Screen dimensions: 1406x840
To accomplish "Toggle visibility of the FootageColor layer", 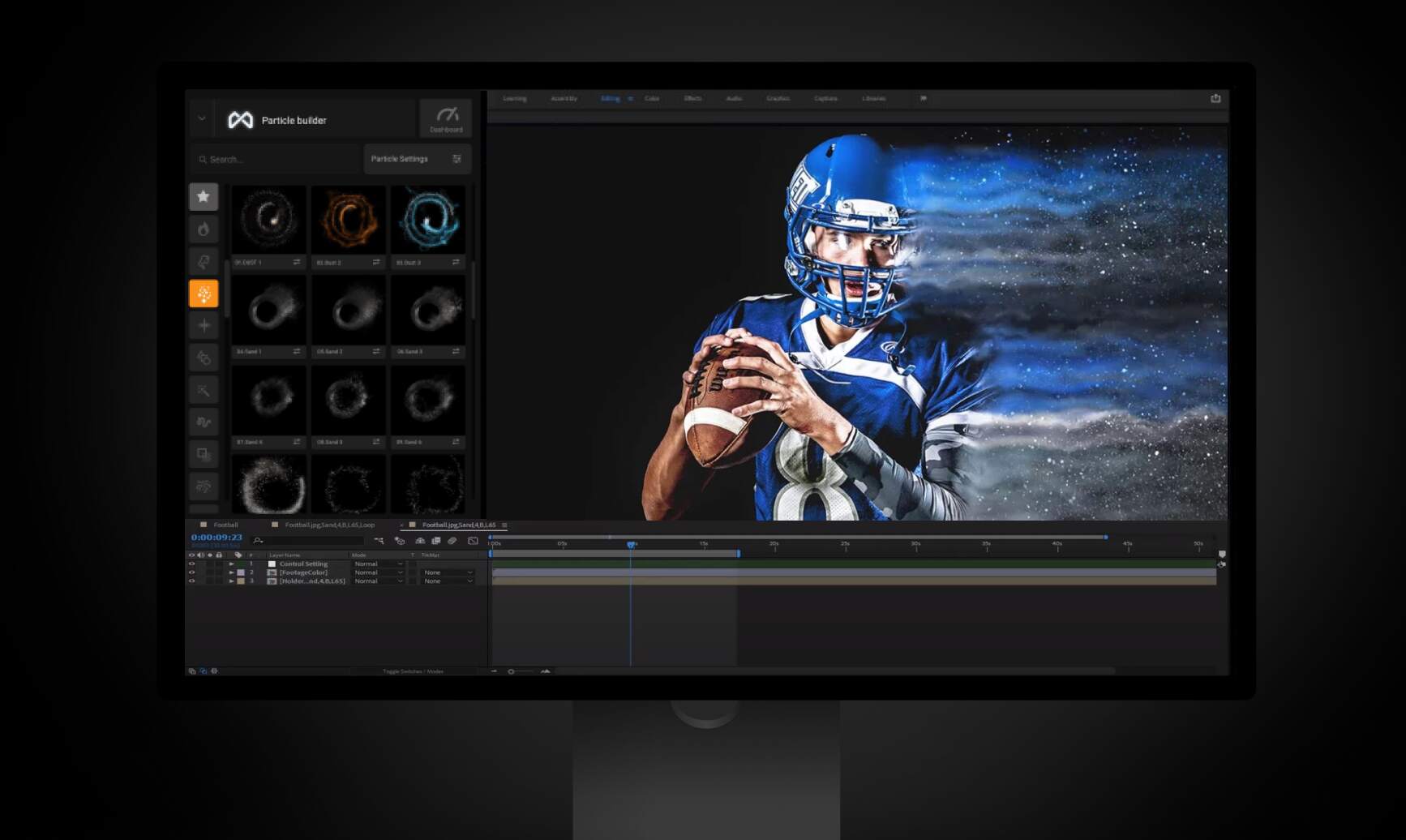I will click(x=192, y=572).
